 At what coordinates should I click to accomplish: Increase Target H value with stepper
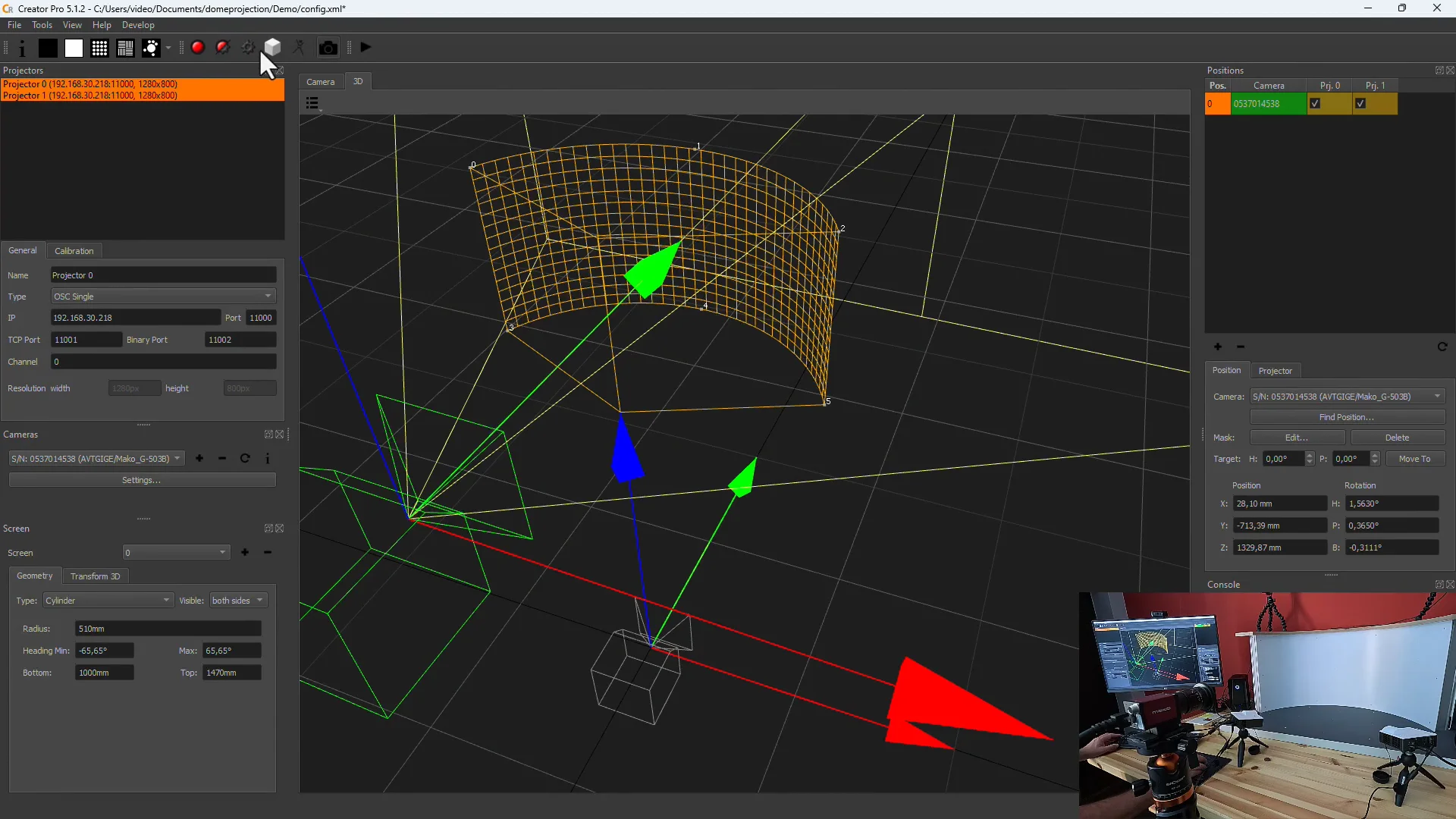(x=1310, y=455)
